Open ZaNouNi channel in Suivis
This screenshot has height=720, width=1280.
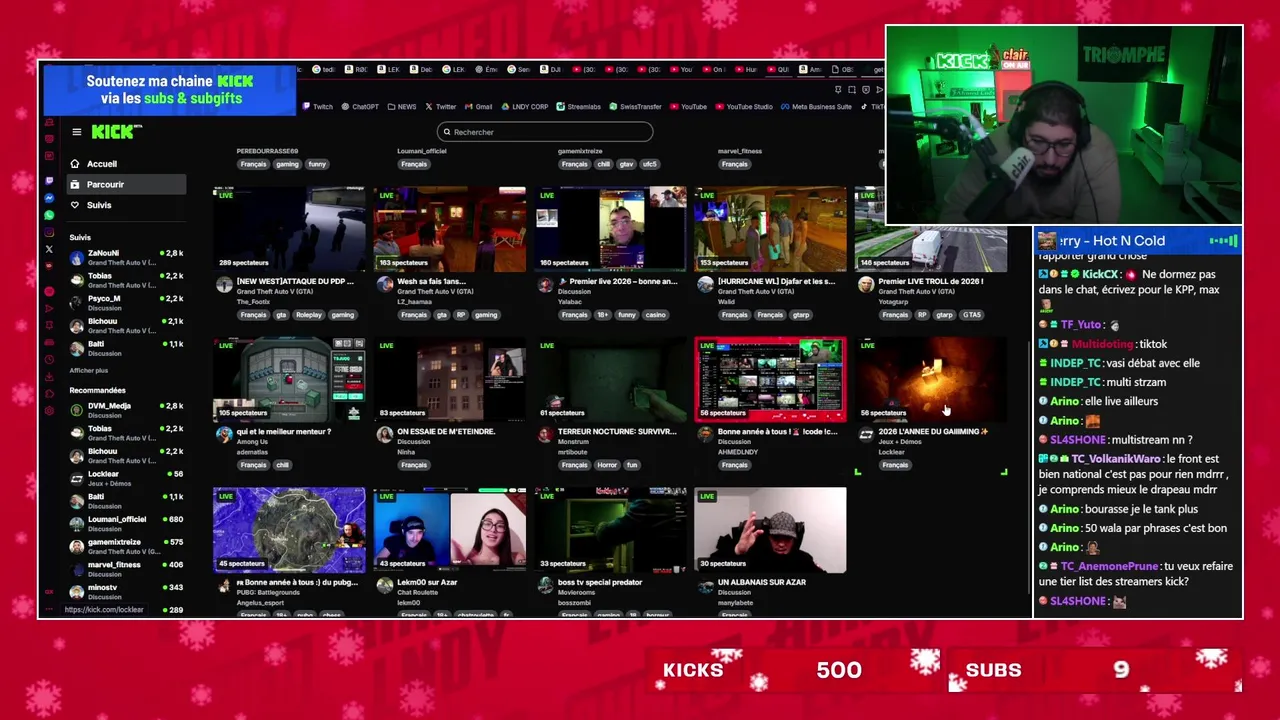point(127,258)
